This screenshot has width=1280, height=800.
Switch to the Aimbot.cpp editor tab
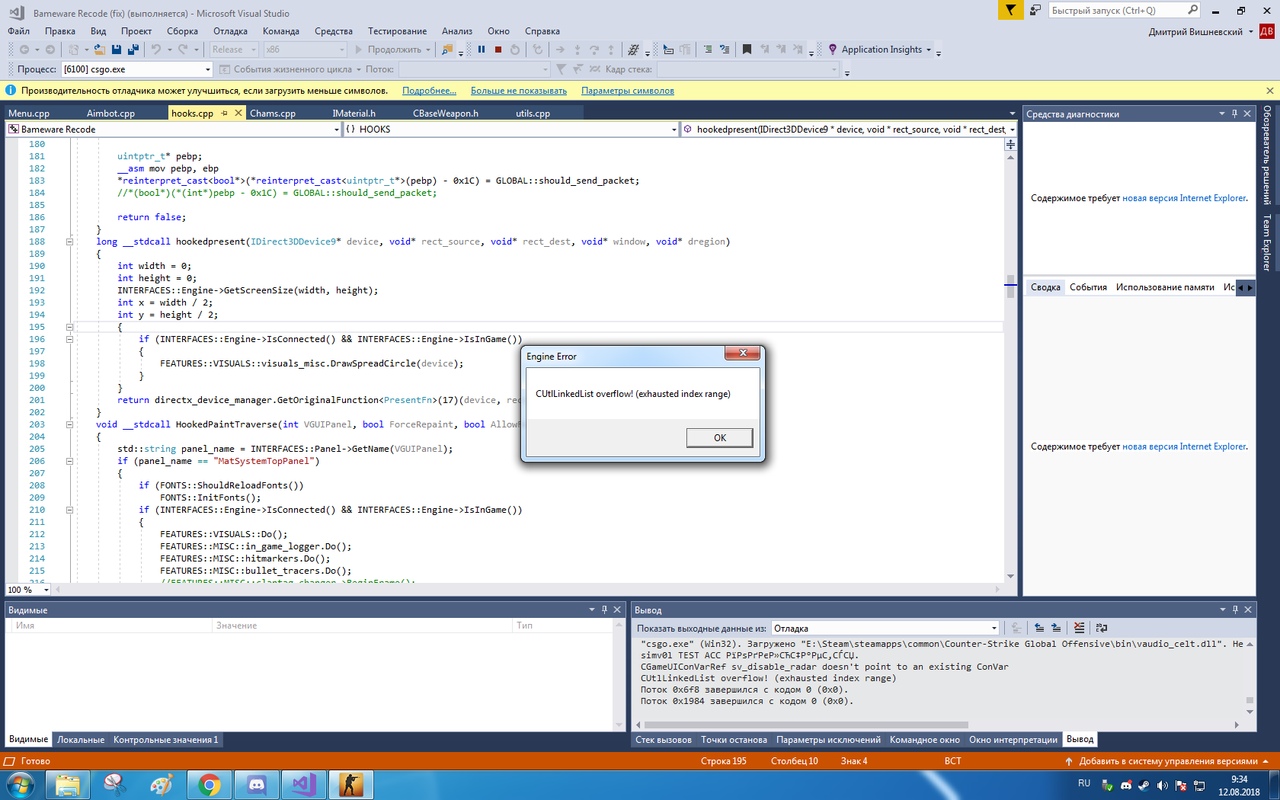111,113
